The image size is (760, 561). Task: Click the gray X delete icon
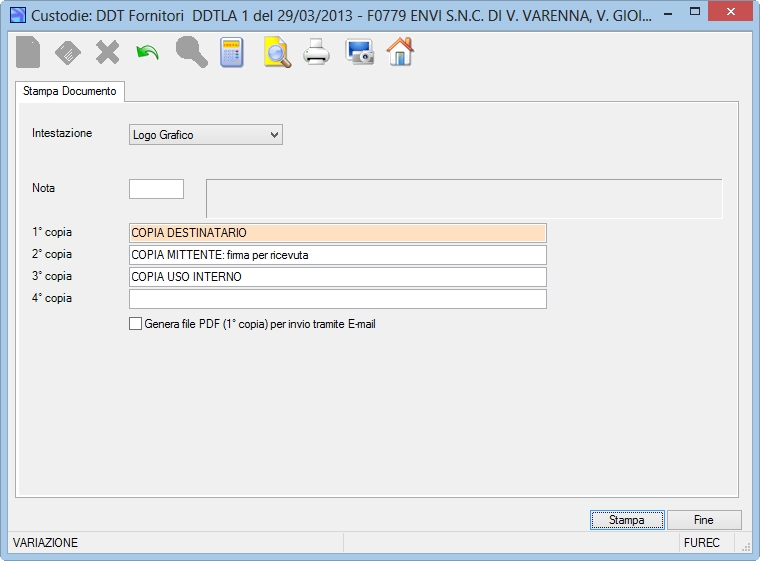point(108,52)
